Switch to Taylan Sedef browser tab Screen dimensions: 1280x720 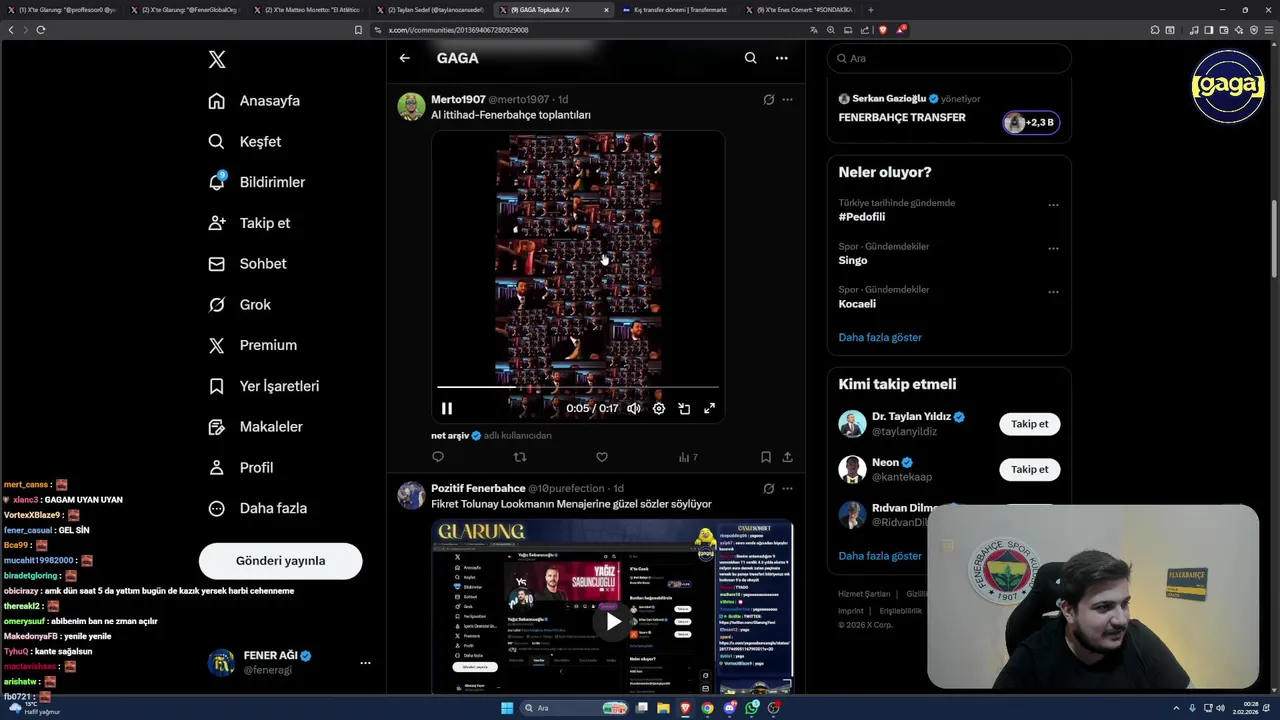[432, 10]
